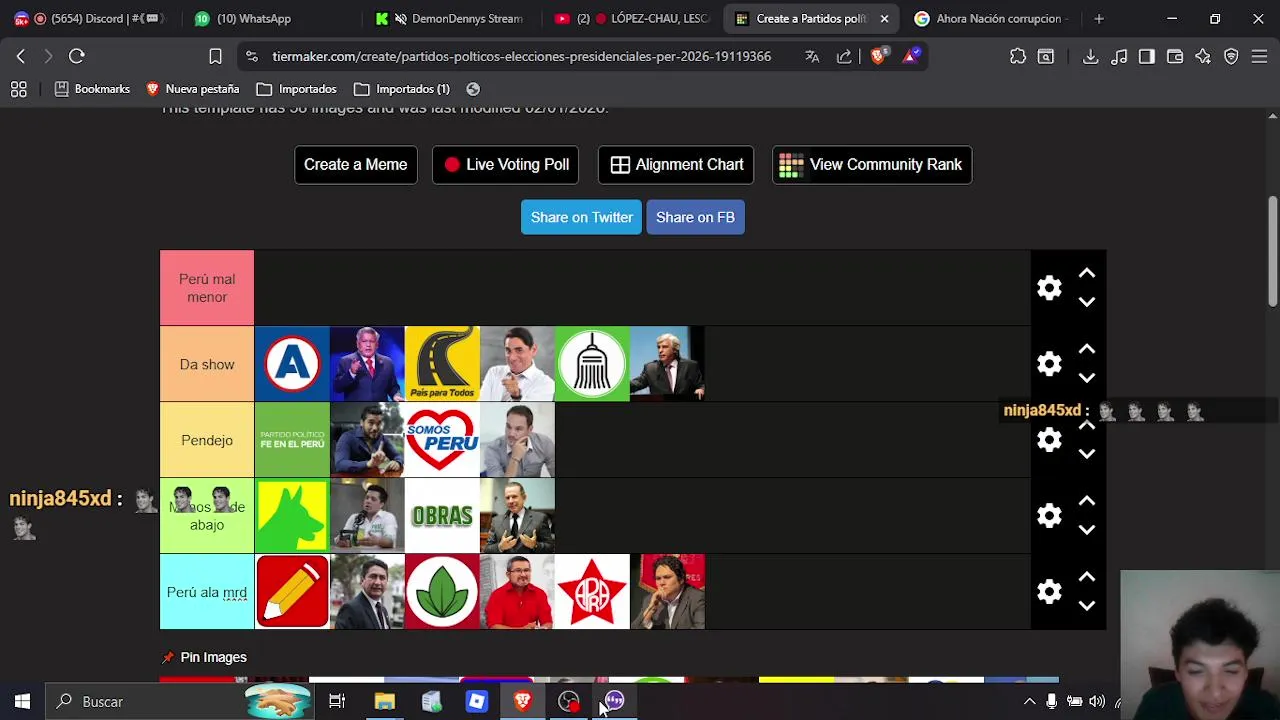The width and height of the screenshot is (1280, 720).
Task: Select red pencil party logo
Action: pos(292,592)
